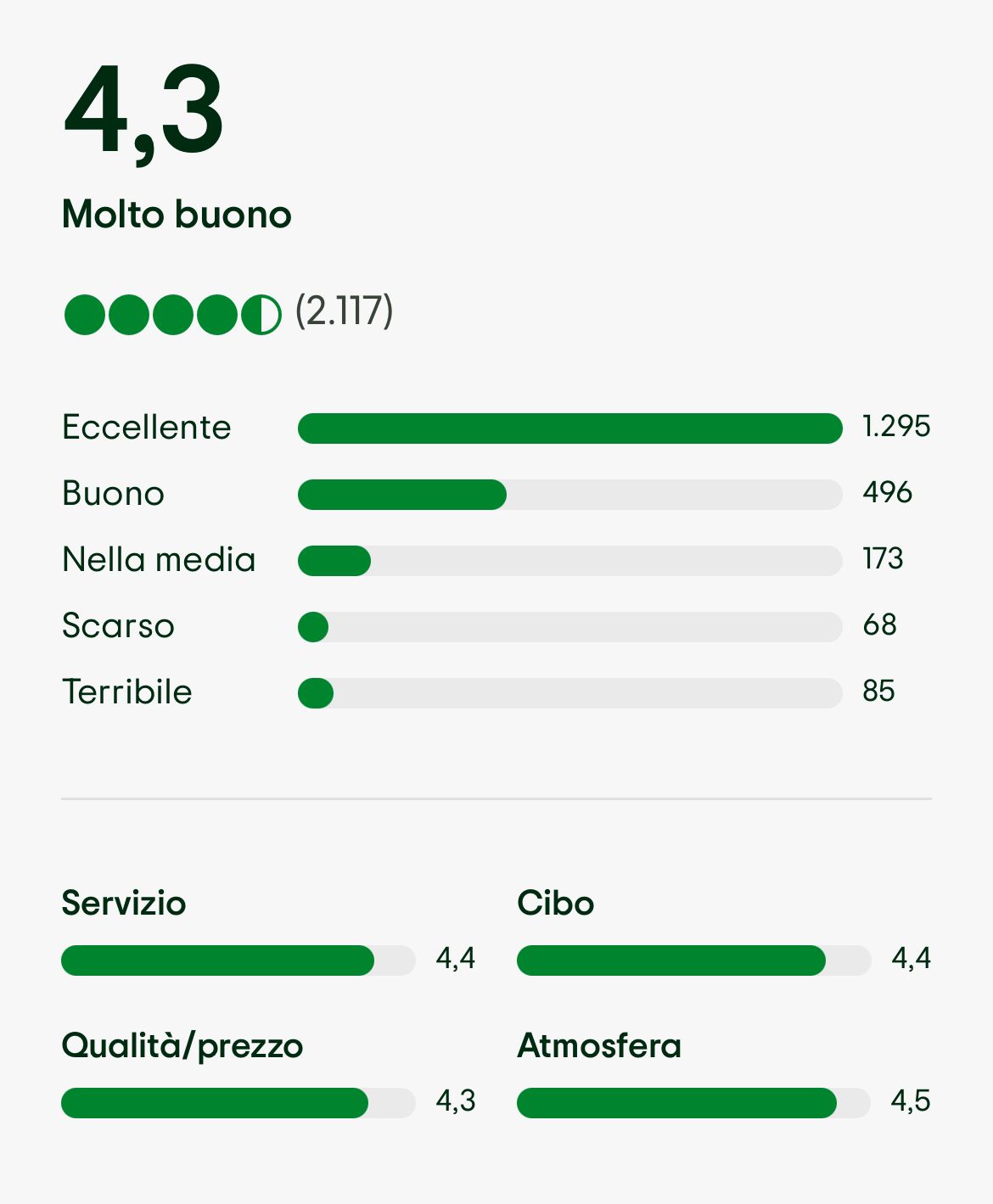Click the Scarso rating bar
The width and height of the screenshot is (993, 1204).
coord(569,627)
